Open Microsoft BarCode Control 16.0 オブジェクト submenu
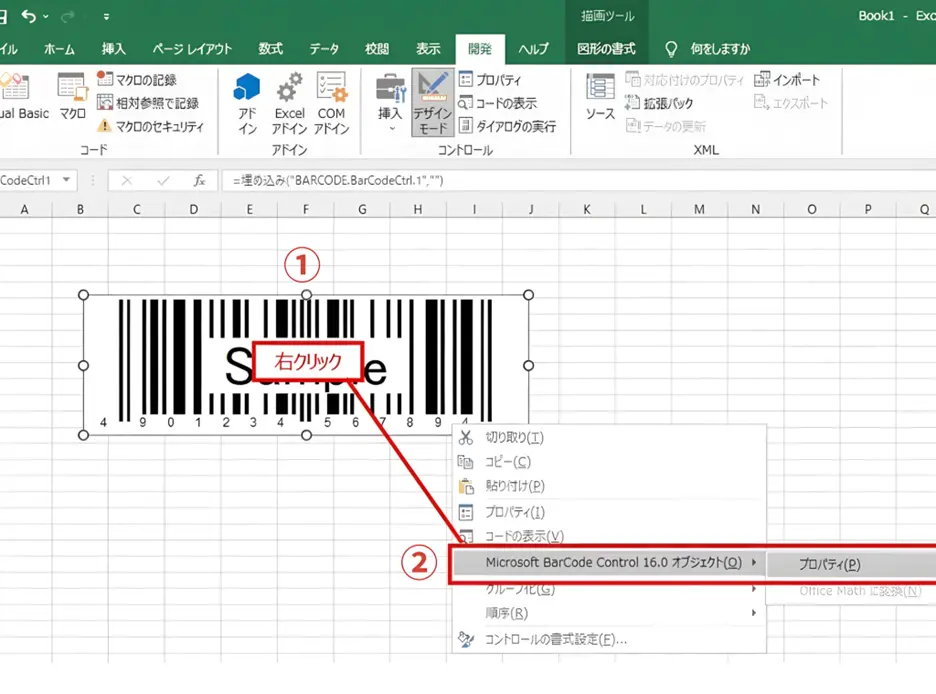This screenshot has height=694, width=936. [x=608, y=563]
